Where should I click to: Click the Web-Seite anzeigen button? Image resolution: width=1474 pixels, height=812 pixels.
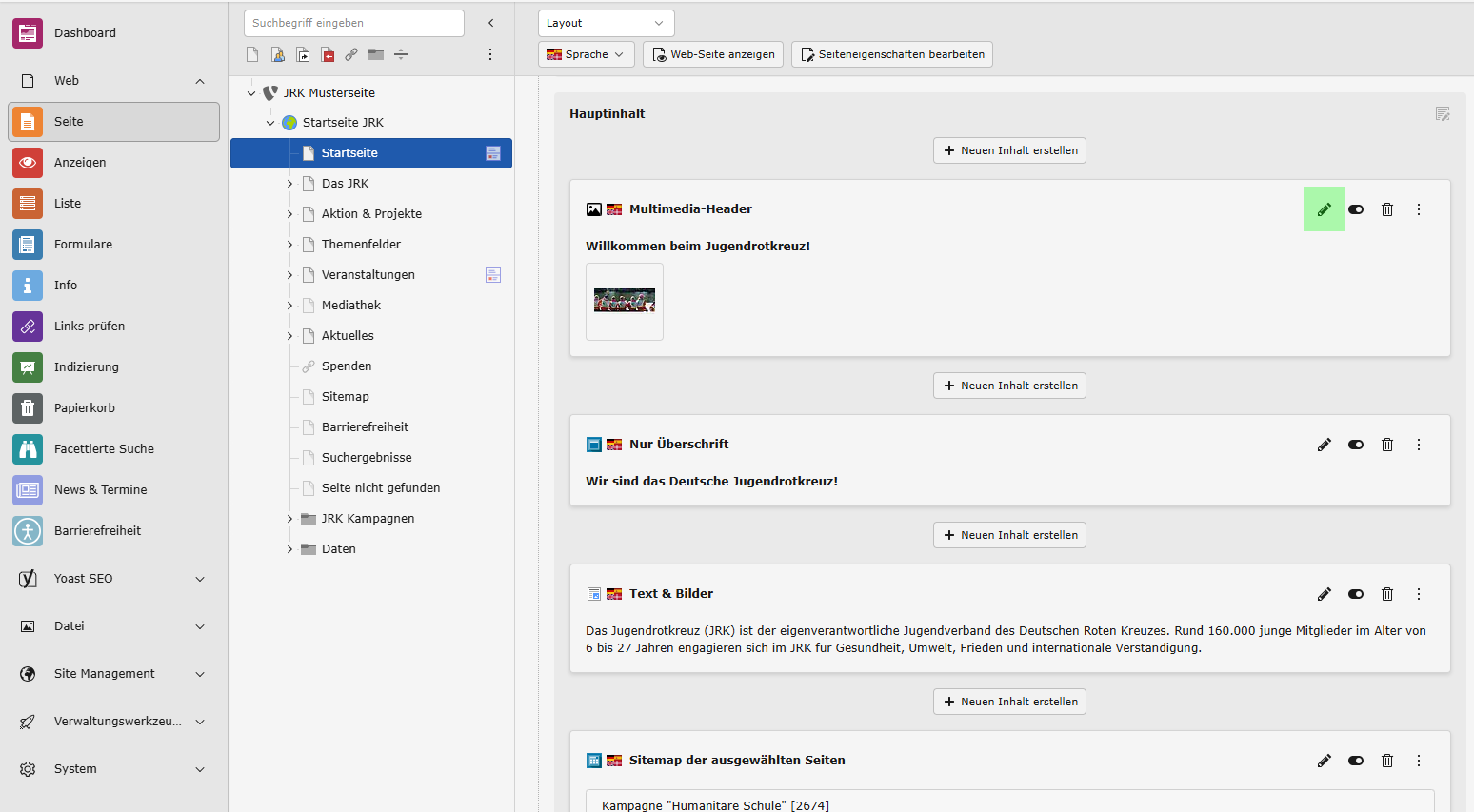coord(713,54)
